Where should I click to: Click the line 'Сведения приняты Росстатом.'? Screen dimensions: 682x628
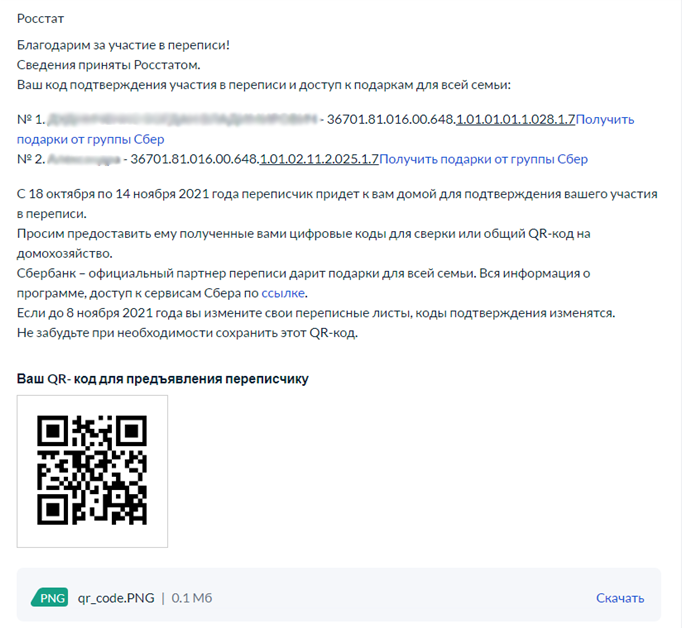point(108,65)
